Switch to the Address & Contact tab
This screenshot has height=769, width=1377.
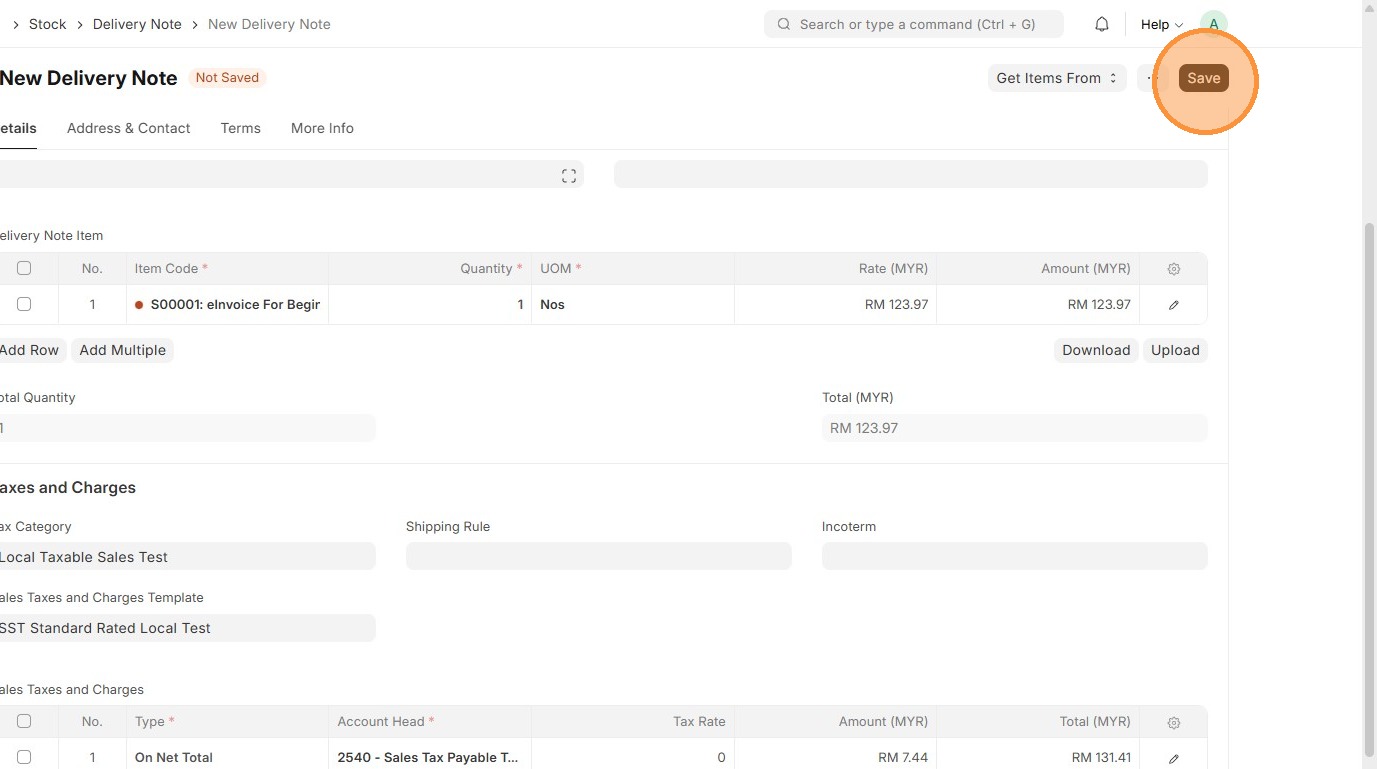coord(128,128)
